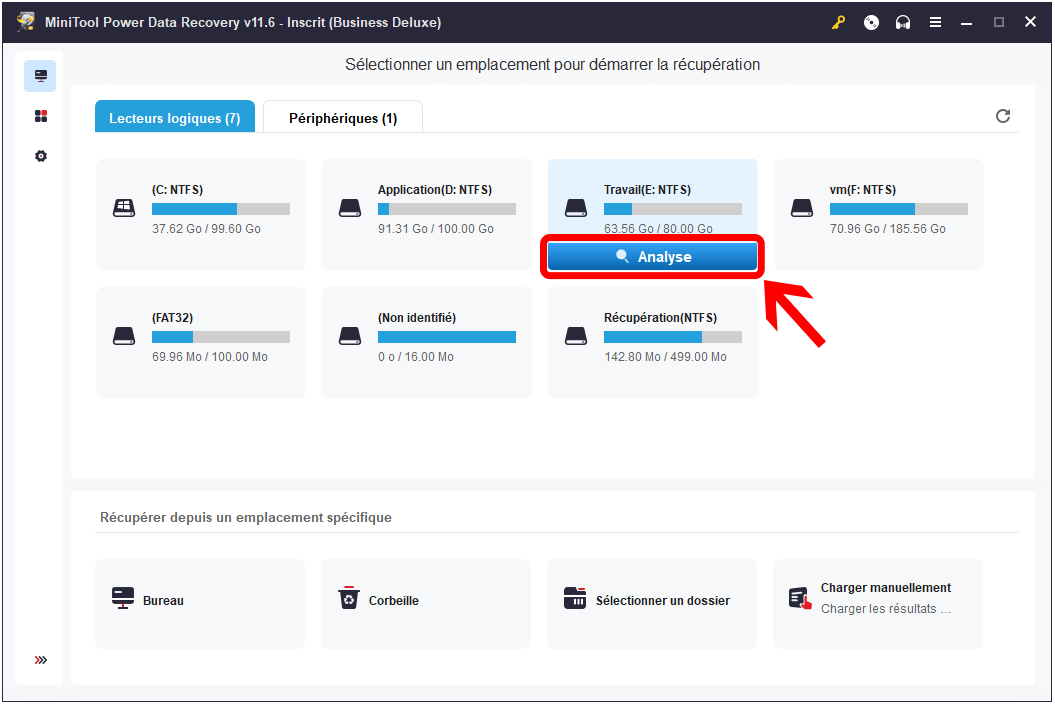Select the recovery drive icon in left sidebar
The image size is (1055, 704).
tap(40, 76)
